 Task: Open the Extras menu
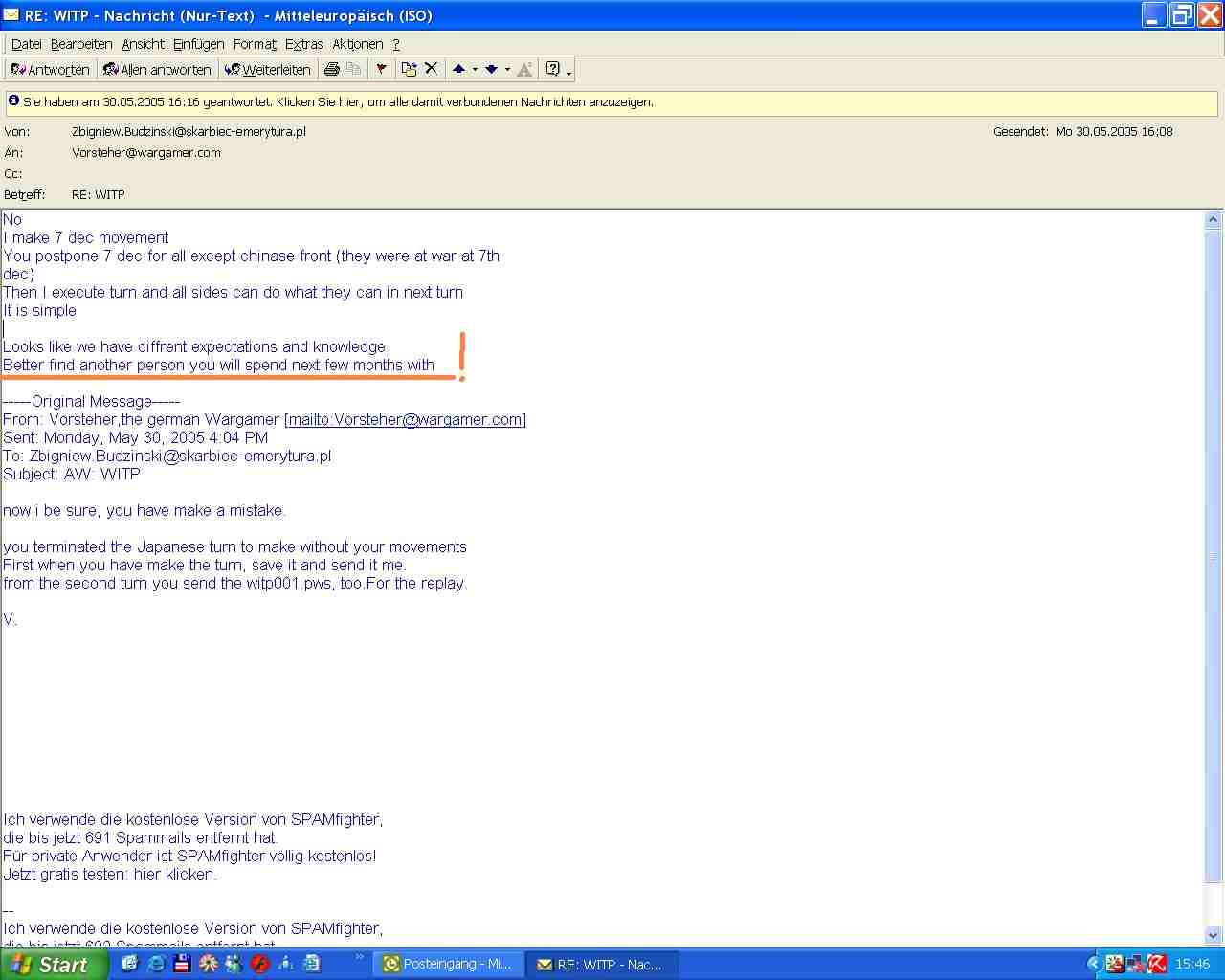[304, 44]
